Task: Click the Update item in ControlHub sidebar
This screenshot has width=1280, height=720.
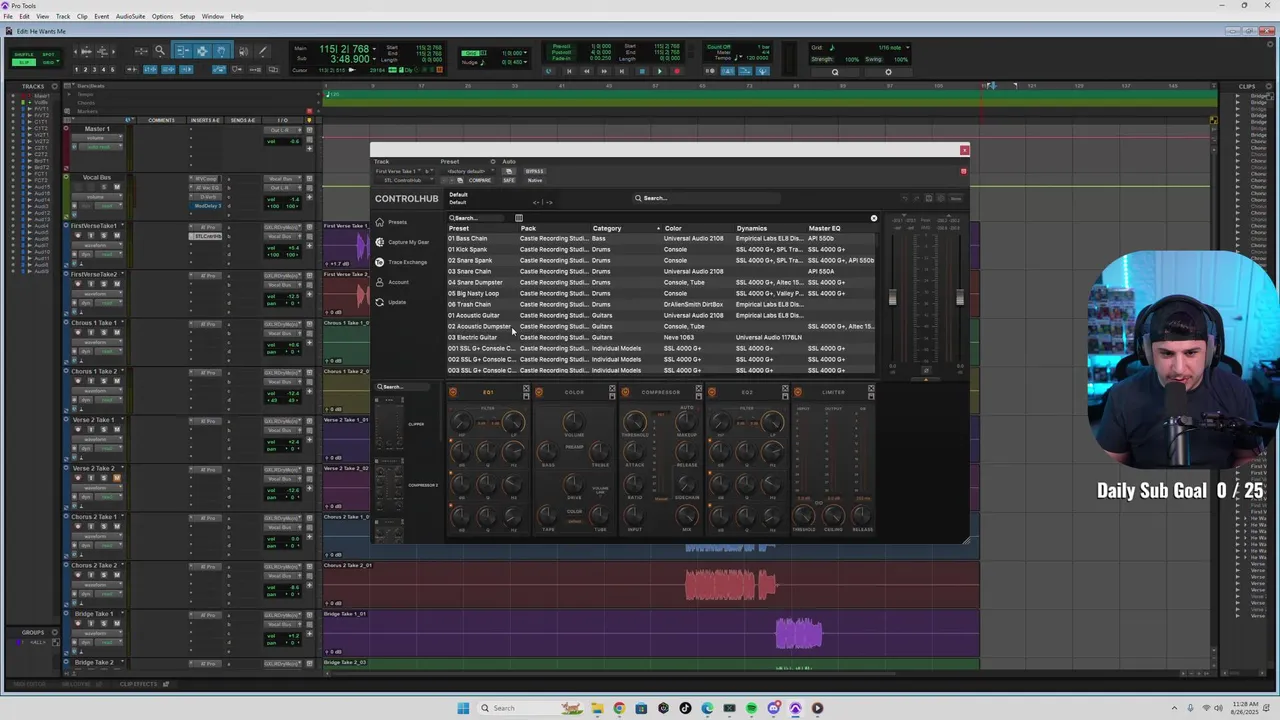Action: click(391, 302)
